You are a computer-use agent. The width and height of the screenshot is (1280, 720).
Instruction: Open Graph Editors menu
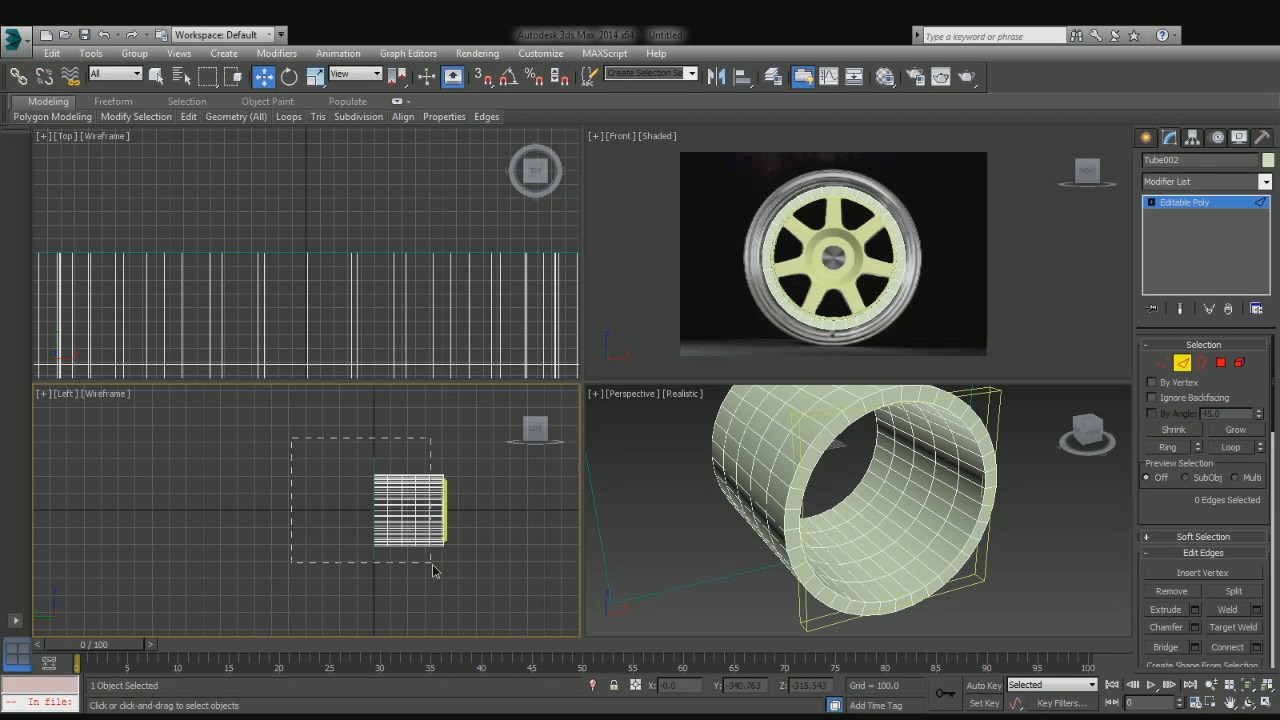pyautogui.click(x=408, y=54)
